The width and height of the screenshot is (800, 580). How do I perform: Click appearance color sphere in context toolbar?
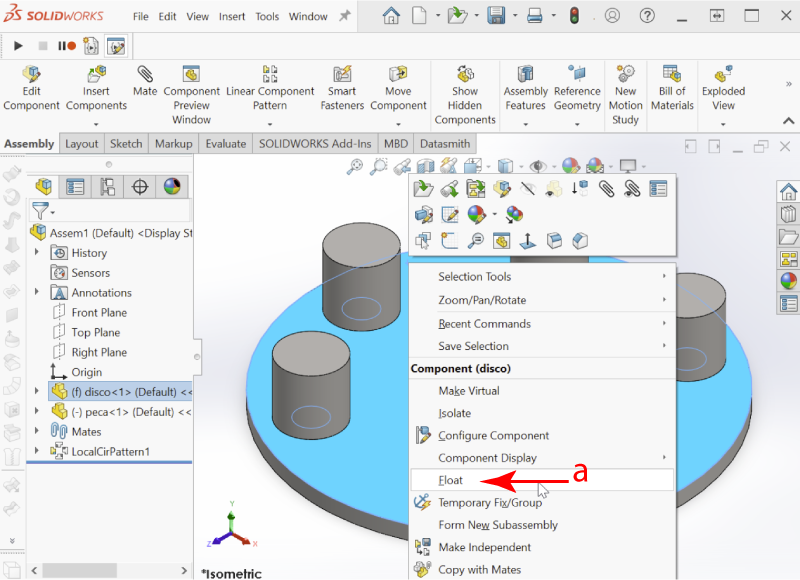[x=476, y=215]
